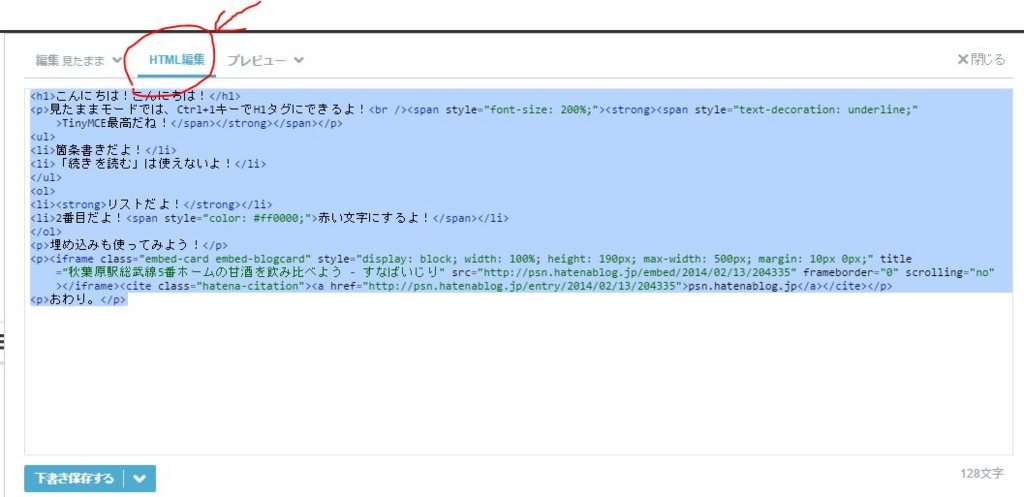The width and height of the screenshot is (1024, 497).
Task: Click the リストだよ！ strong line
Action: click(151, 204)
